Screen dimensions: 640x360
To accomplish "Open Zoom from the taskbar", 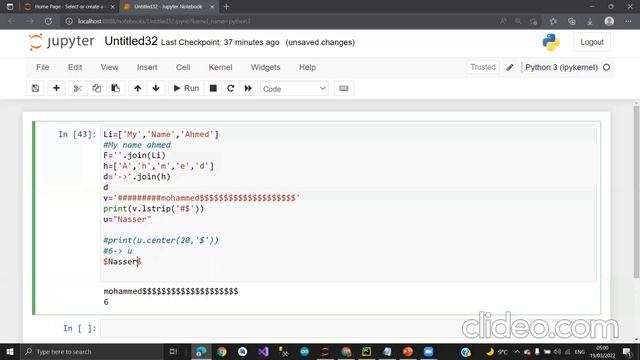I will (429, 351).
